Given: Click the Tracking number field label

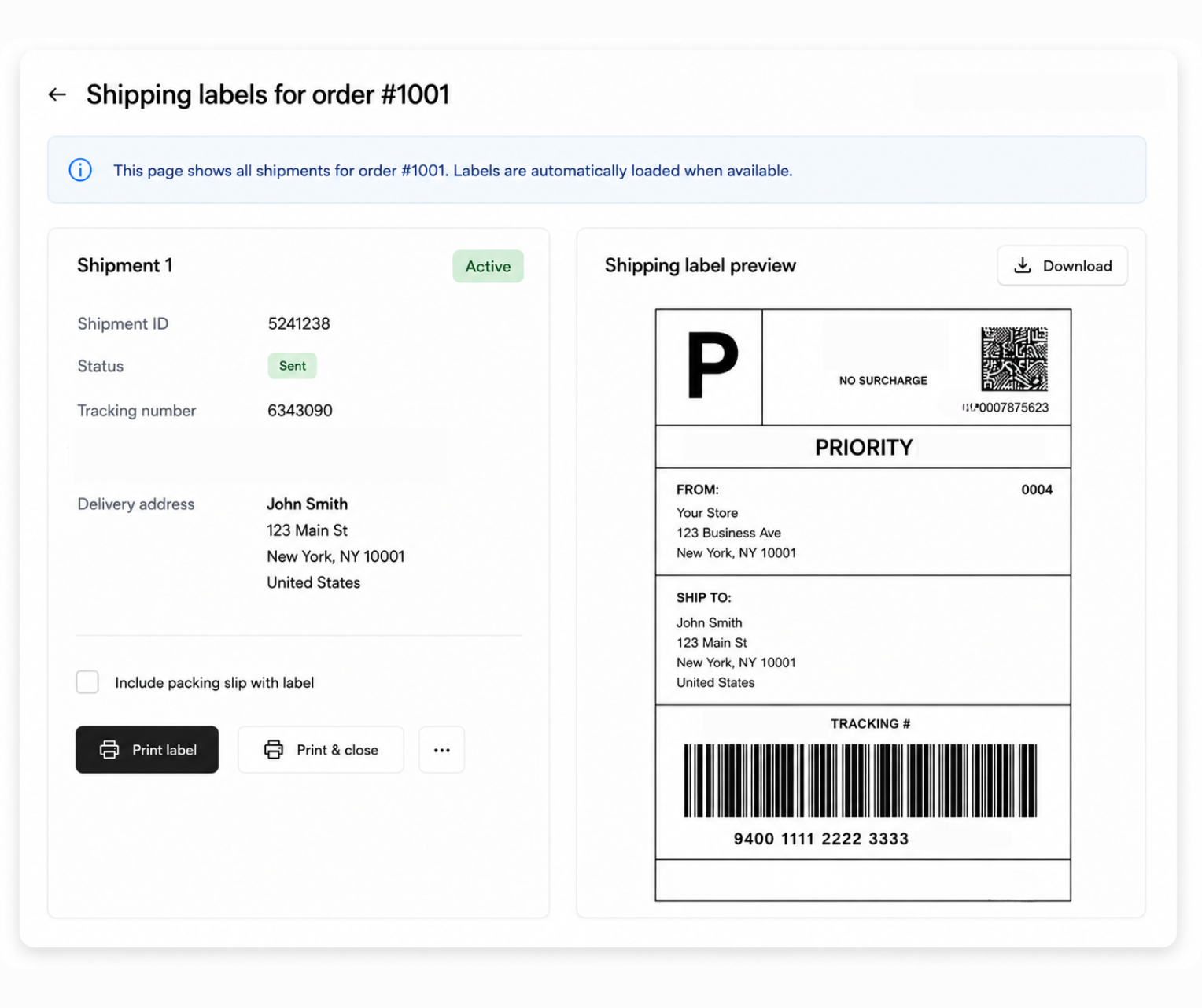Looking at the screenshot, I should (137, 411).
